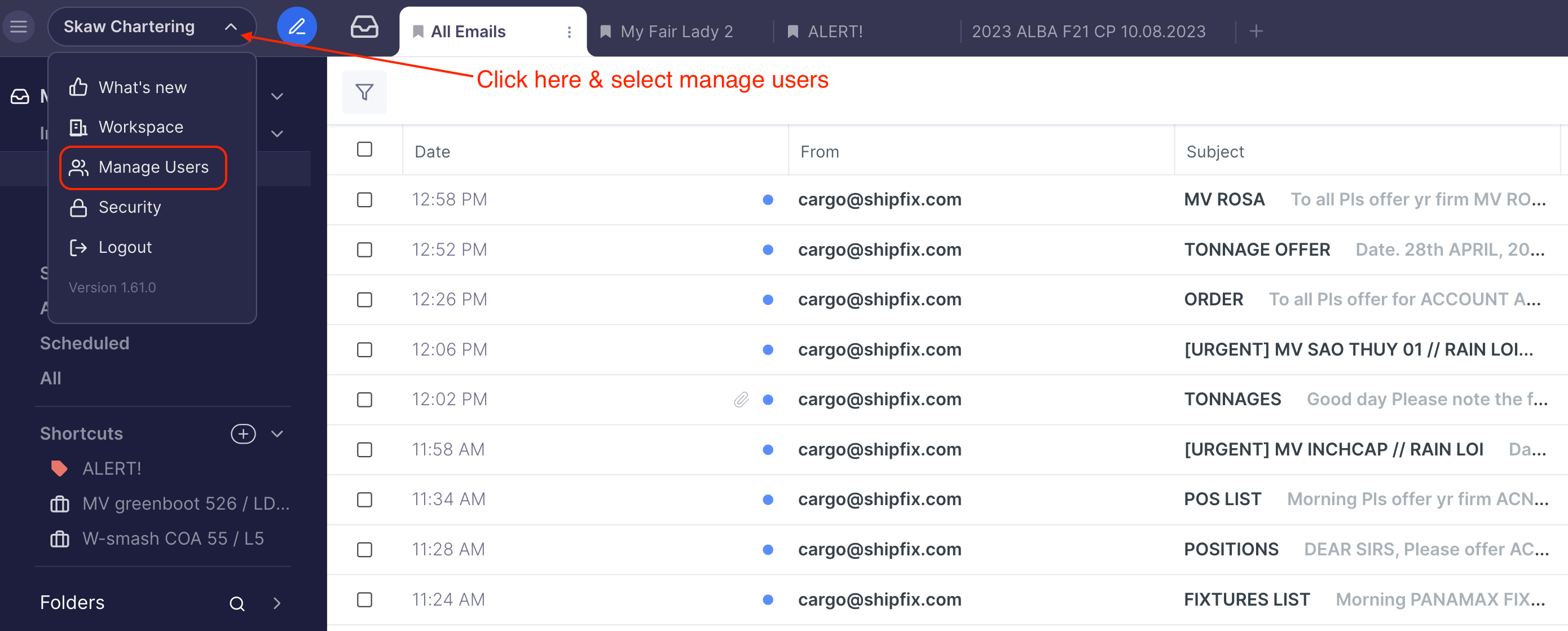1568x631 pixels.
Task: Open the inbox tray icon in top bar
Action: 364,27
